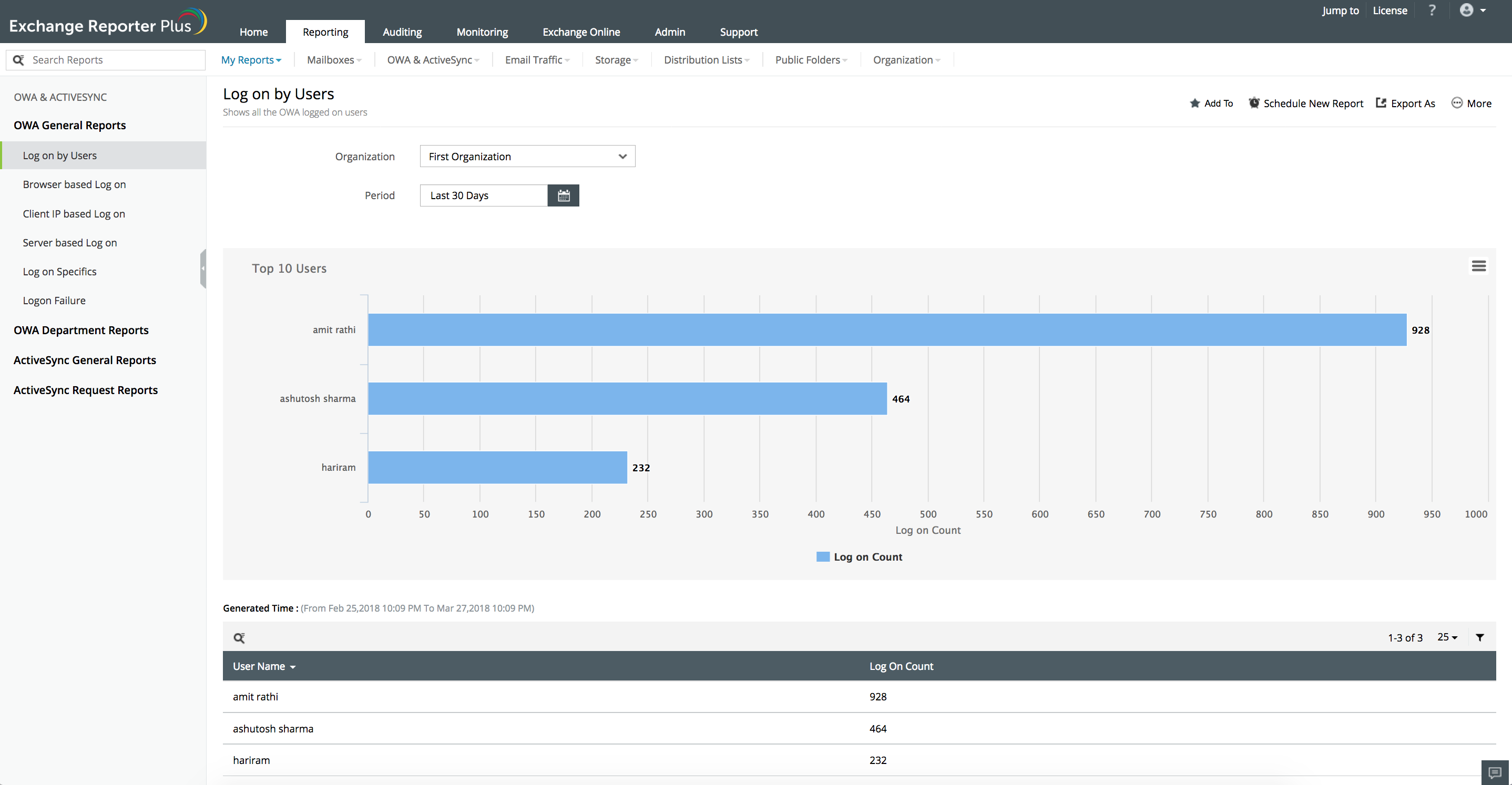
Task: Open the chart hamburger menu
Action: pyautogui.click(x=1478, y=266)
